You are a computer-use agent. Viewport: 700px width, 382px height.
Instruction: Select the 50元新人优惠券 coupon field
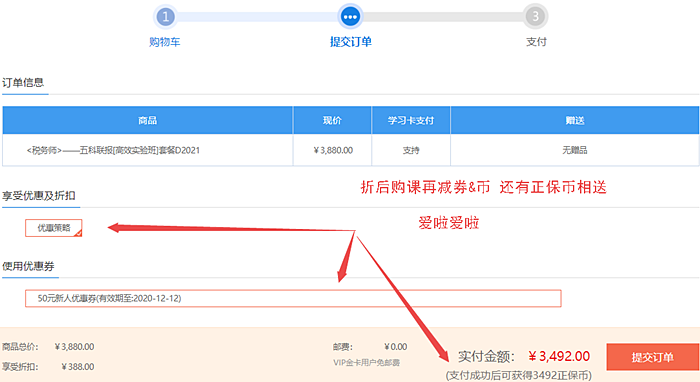click(x=293, y=299)
